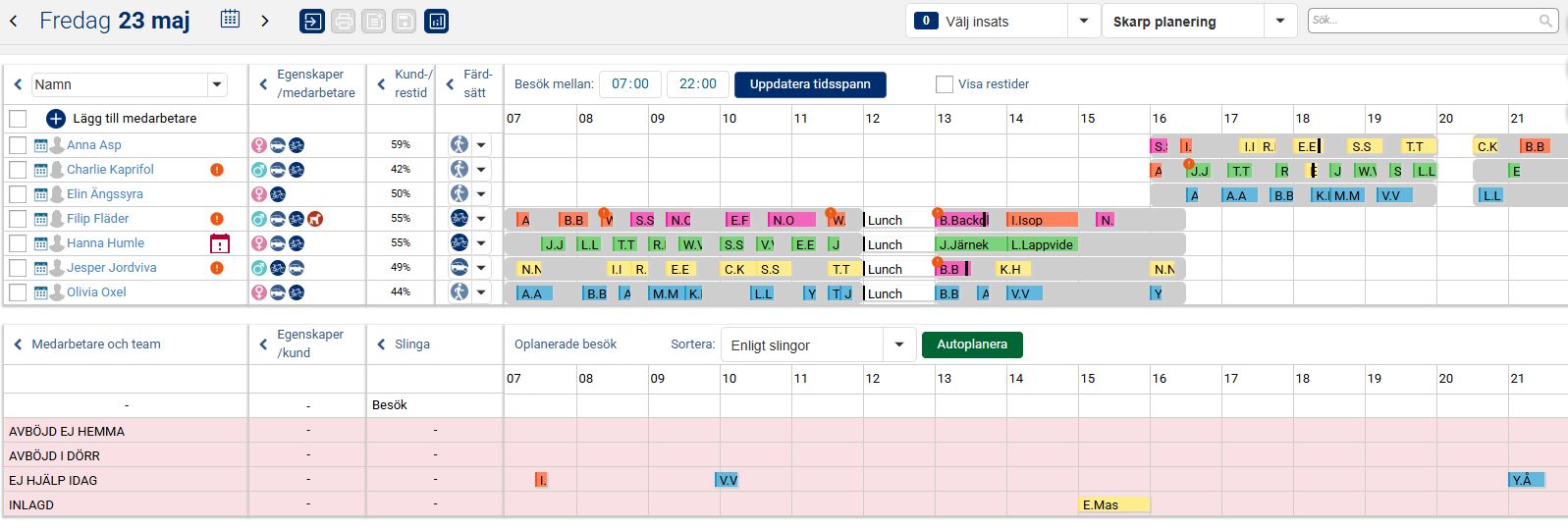This screenshot has height=528, width=1568.
Task: Click the statistics chart toolbar icon
Action: [x=437, y=21]
